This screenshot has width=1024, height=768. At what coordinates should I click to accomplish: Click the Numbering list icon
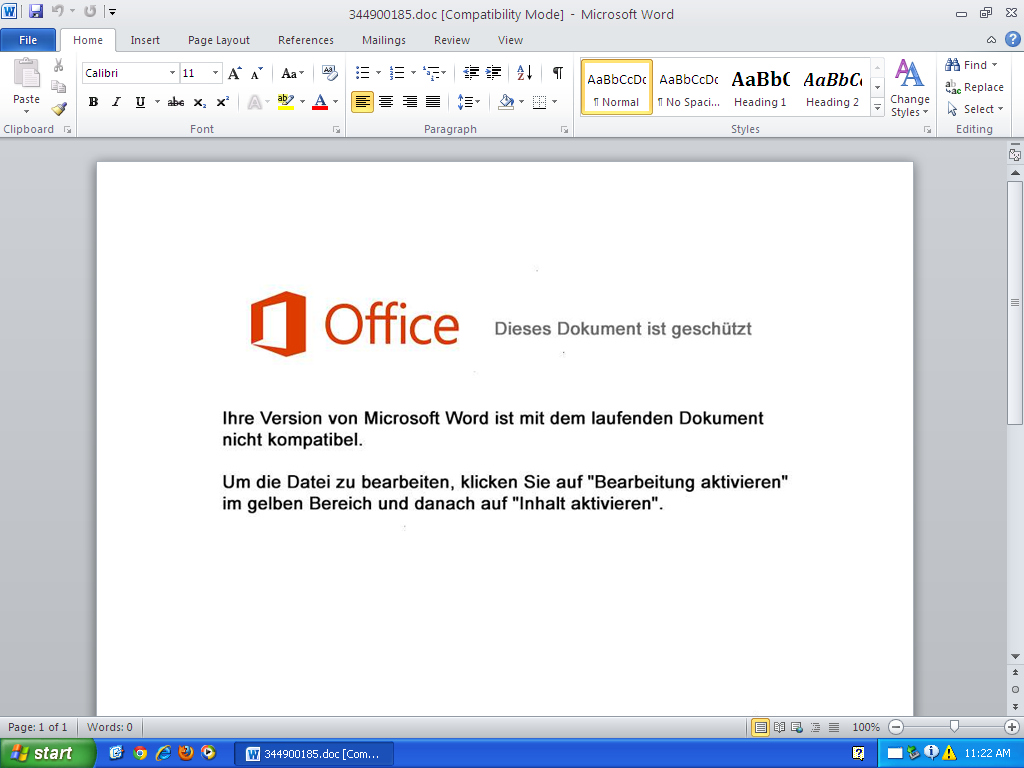(x=396, y=72)
